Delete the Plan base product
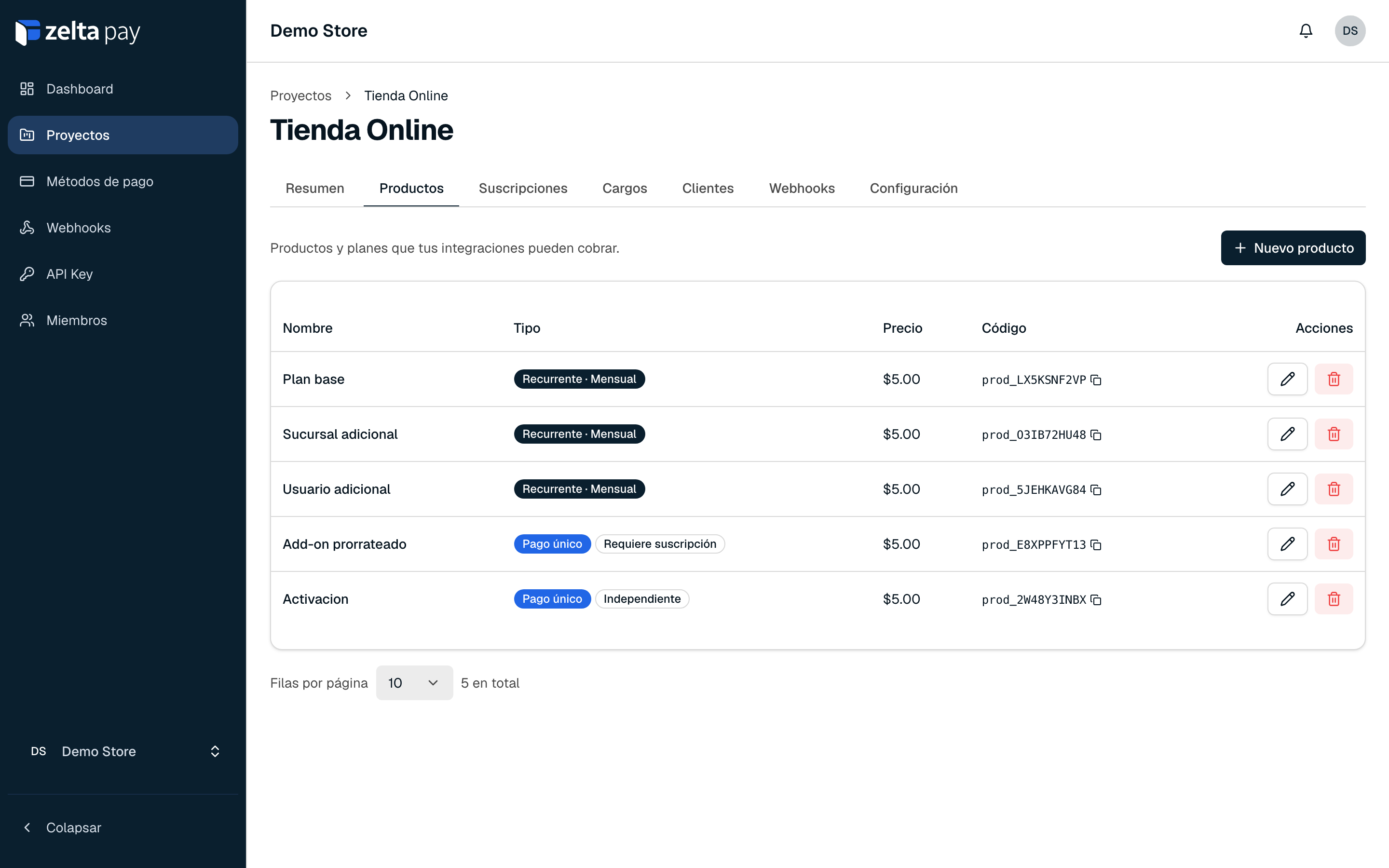Viewport: 1389px width, 868px height. (1334, 379)
